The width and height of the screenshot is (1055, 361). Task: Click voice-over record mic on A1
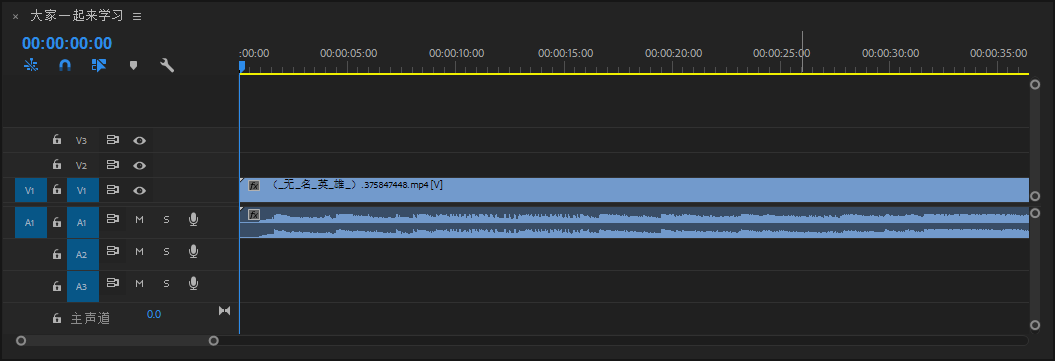point(193,219)
